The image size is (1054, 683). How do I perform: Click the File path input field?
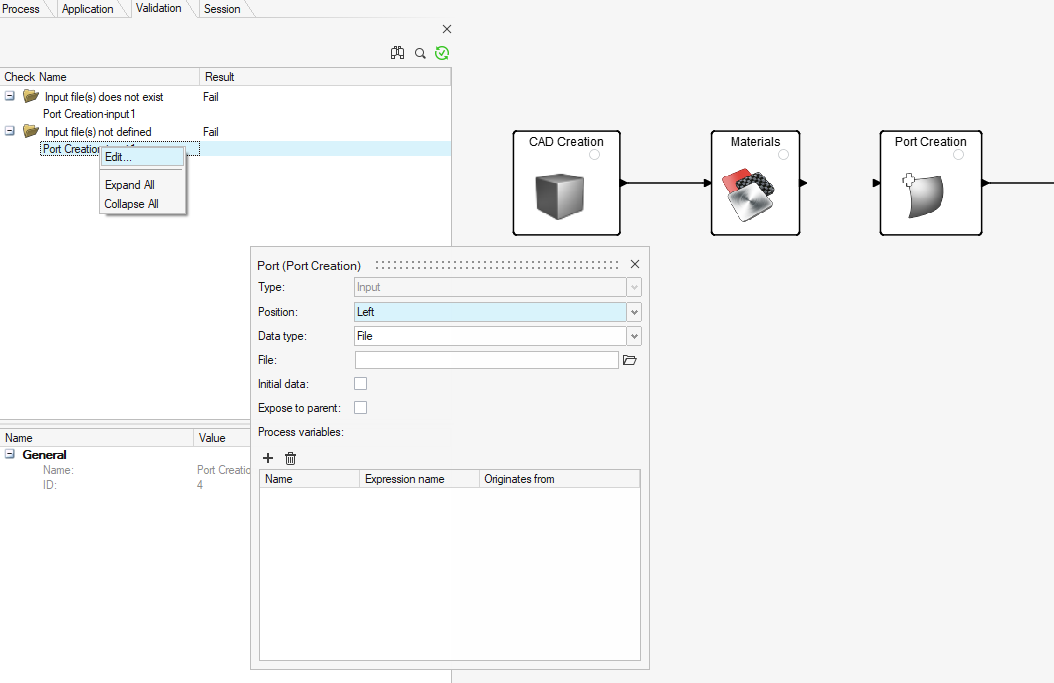point(486,360)
